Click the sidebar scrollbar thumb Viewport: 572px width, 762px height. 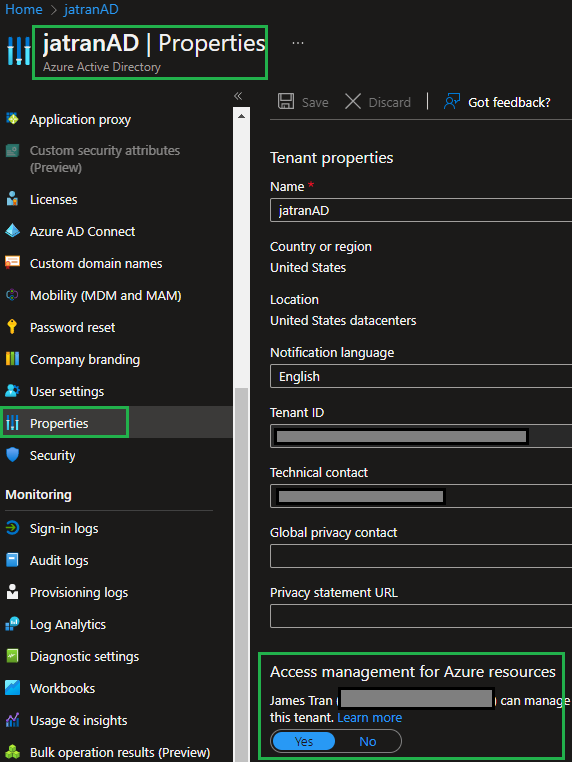point(241,573)
